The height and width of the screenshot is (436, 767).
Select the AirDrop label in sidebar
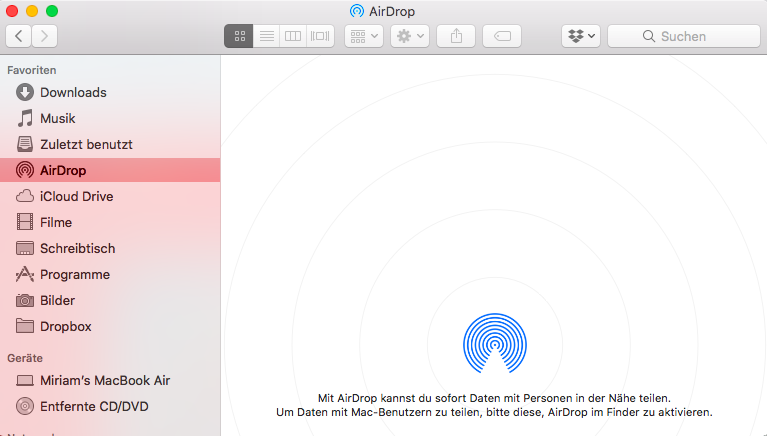coord(63,171)
